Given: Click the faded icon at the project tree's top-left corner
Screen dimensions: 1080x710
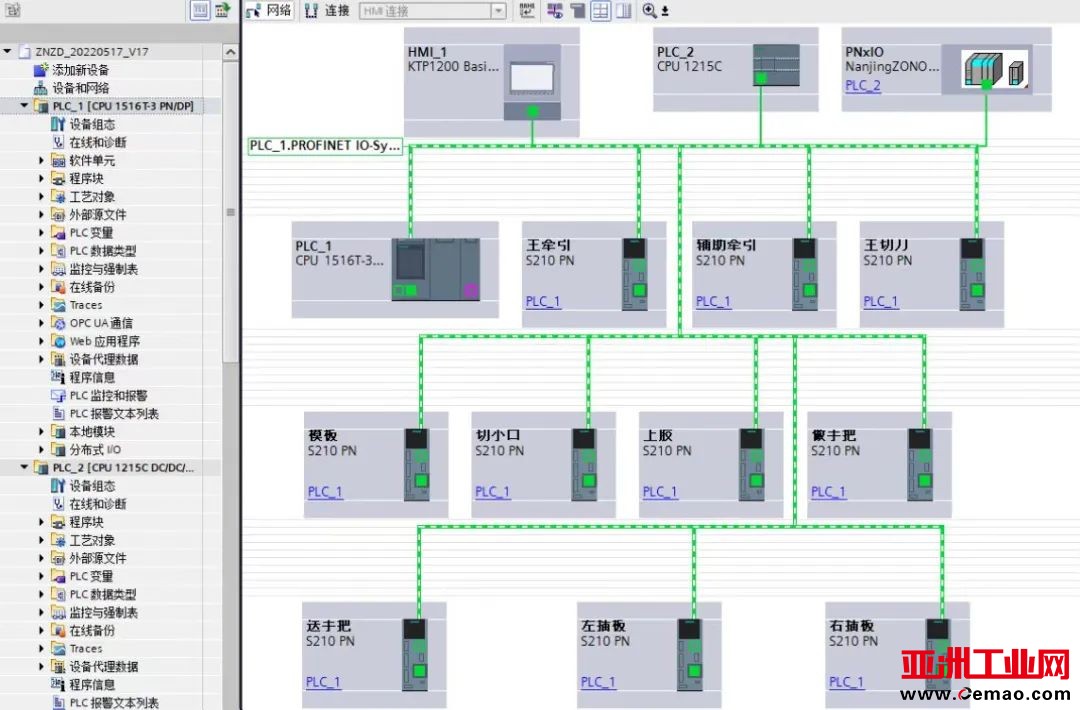Looking at the screenshot, I should (13, 10).
